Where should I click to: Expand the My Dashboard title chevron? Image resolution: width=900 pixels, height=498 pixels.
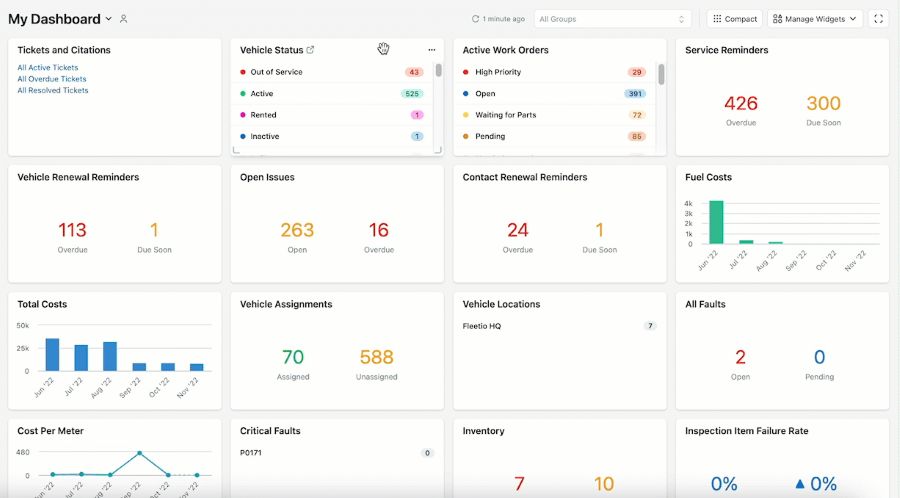point(108,19)
